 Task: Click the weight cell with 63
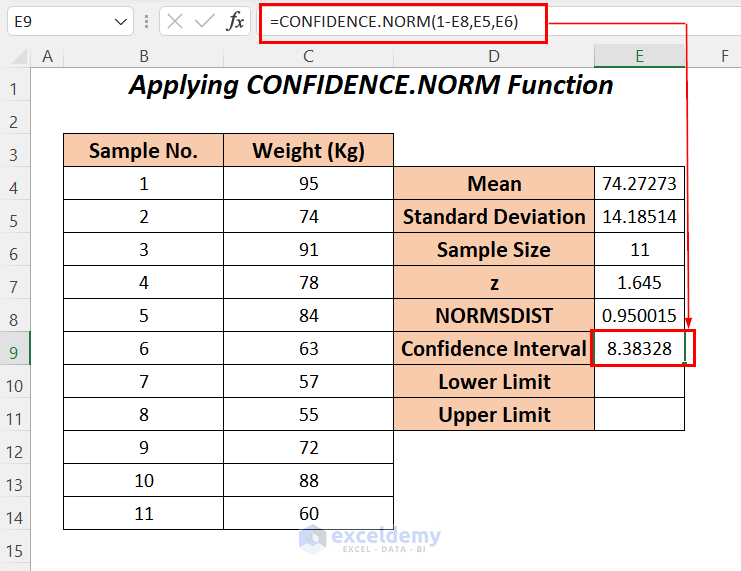tap(309, 348)
